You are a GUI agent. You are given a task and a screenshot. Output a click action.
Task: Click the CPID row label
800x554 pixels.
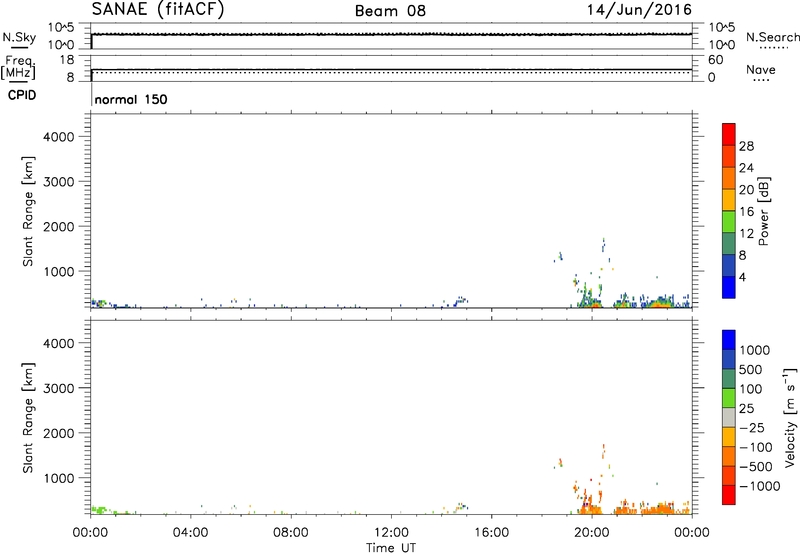[x=22, y=95]
